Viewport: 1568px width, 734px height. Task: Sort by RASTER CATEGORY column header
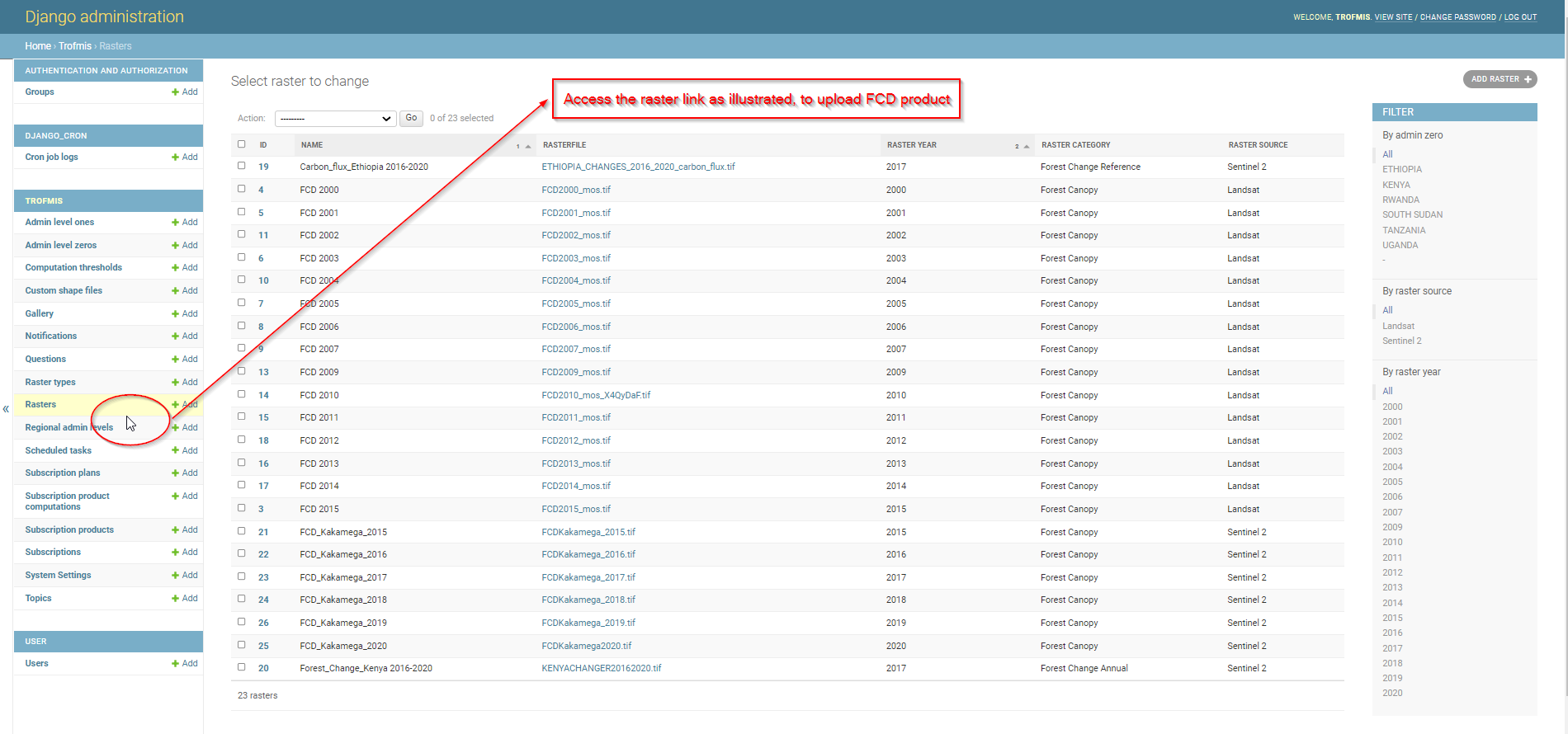1075,145
